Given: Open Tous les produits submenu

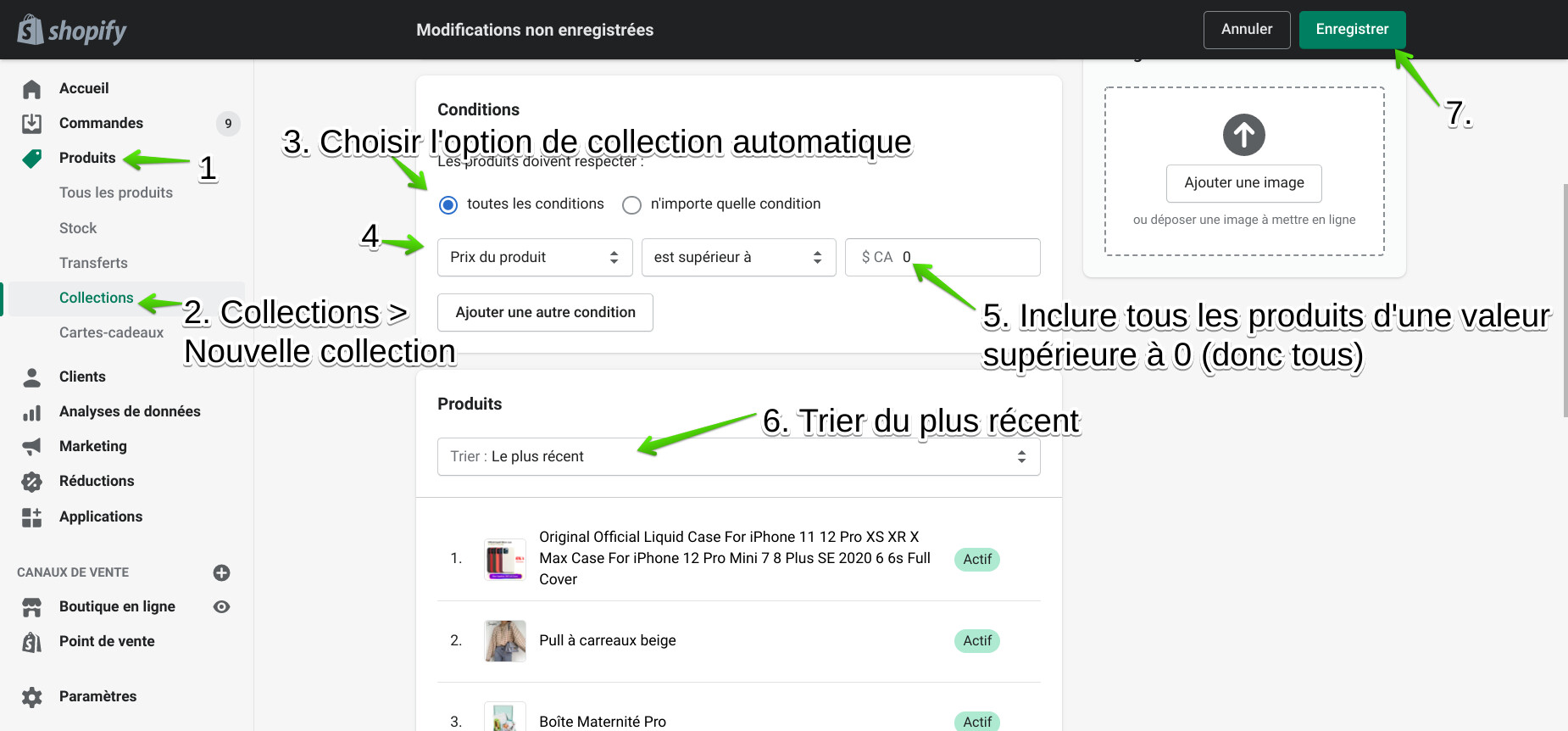Looking at the screenshot, I should 116,193.
